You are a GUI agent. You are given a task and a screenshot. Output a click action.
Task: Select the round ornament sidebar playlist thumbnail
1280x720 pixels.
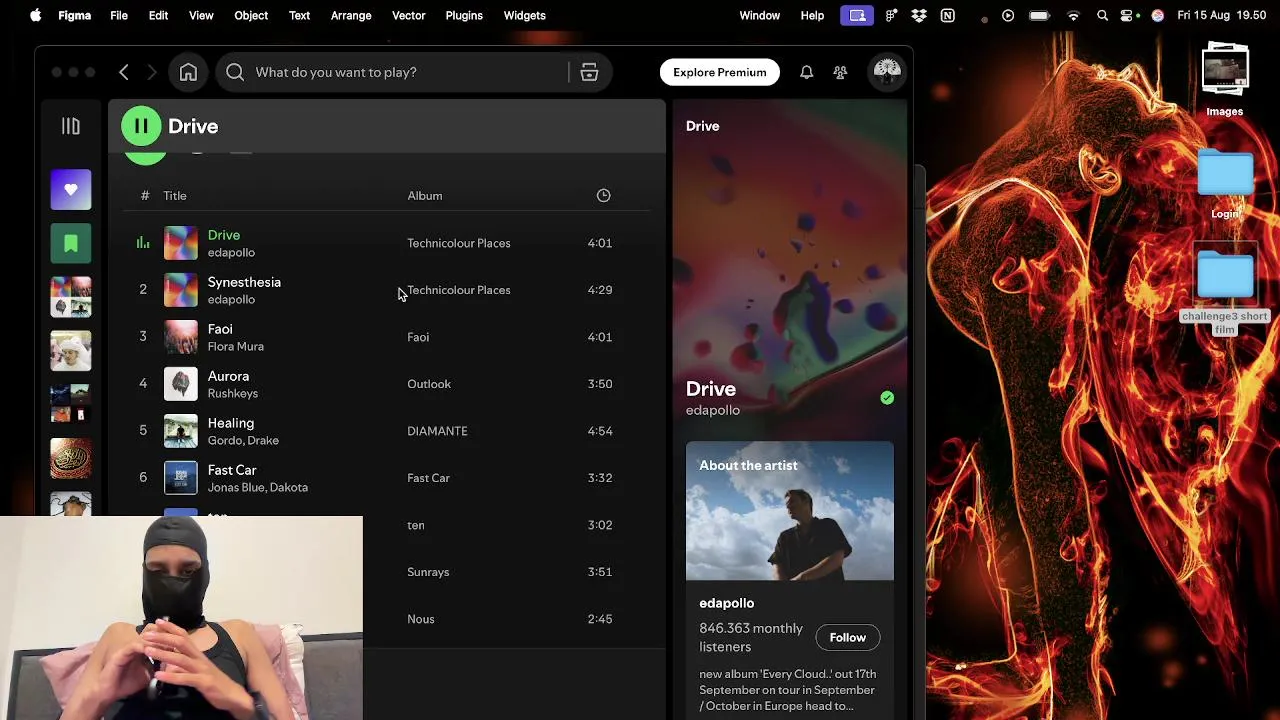tap(71, 458)
